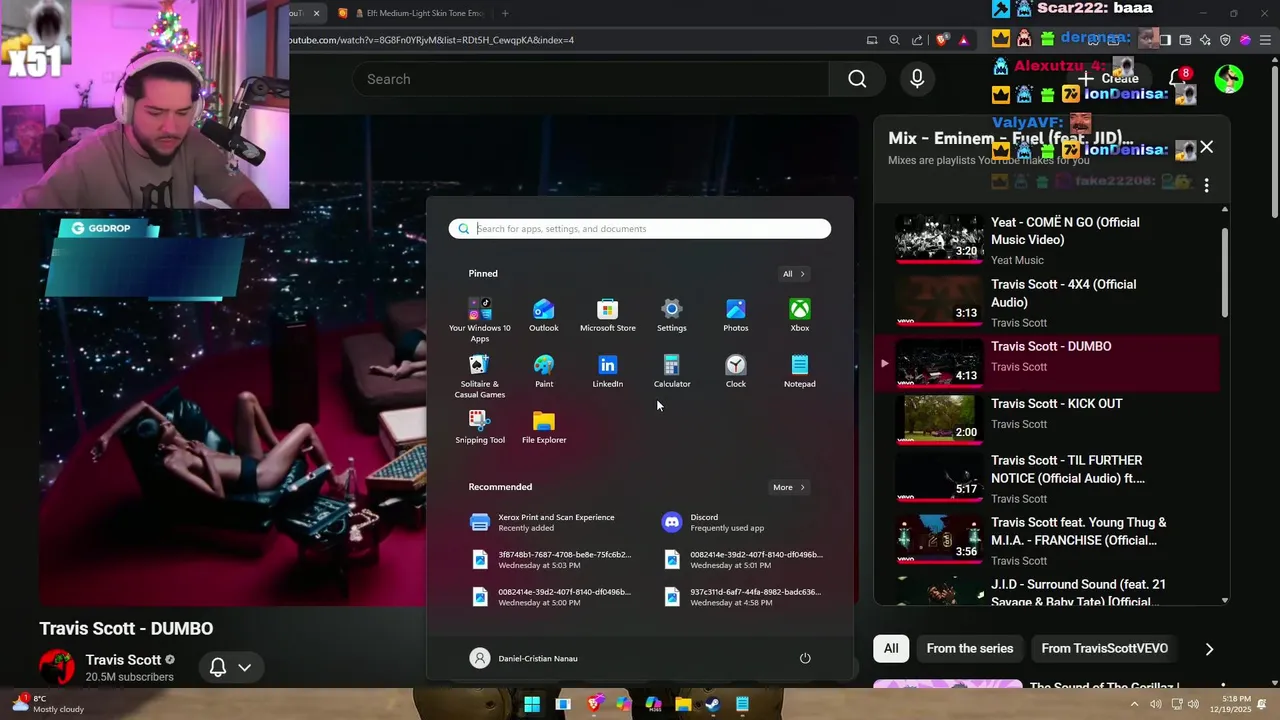Screen dimensions: 1280x720
Task: Open Your Windows 10 Apps folder
Action: point(480,319)
